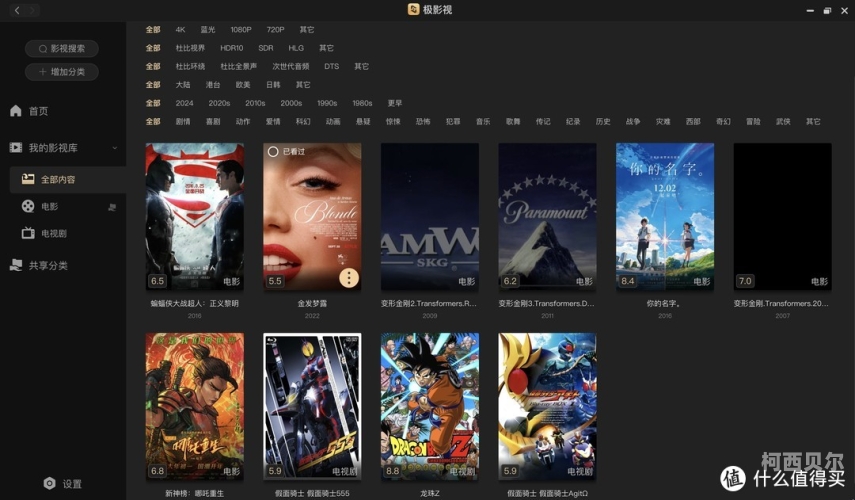Filter by 港台 region
Screen dimensions: 855x500
(213, 85)
